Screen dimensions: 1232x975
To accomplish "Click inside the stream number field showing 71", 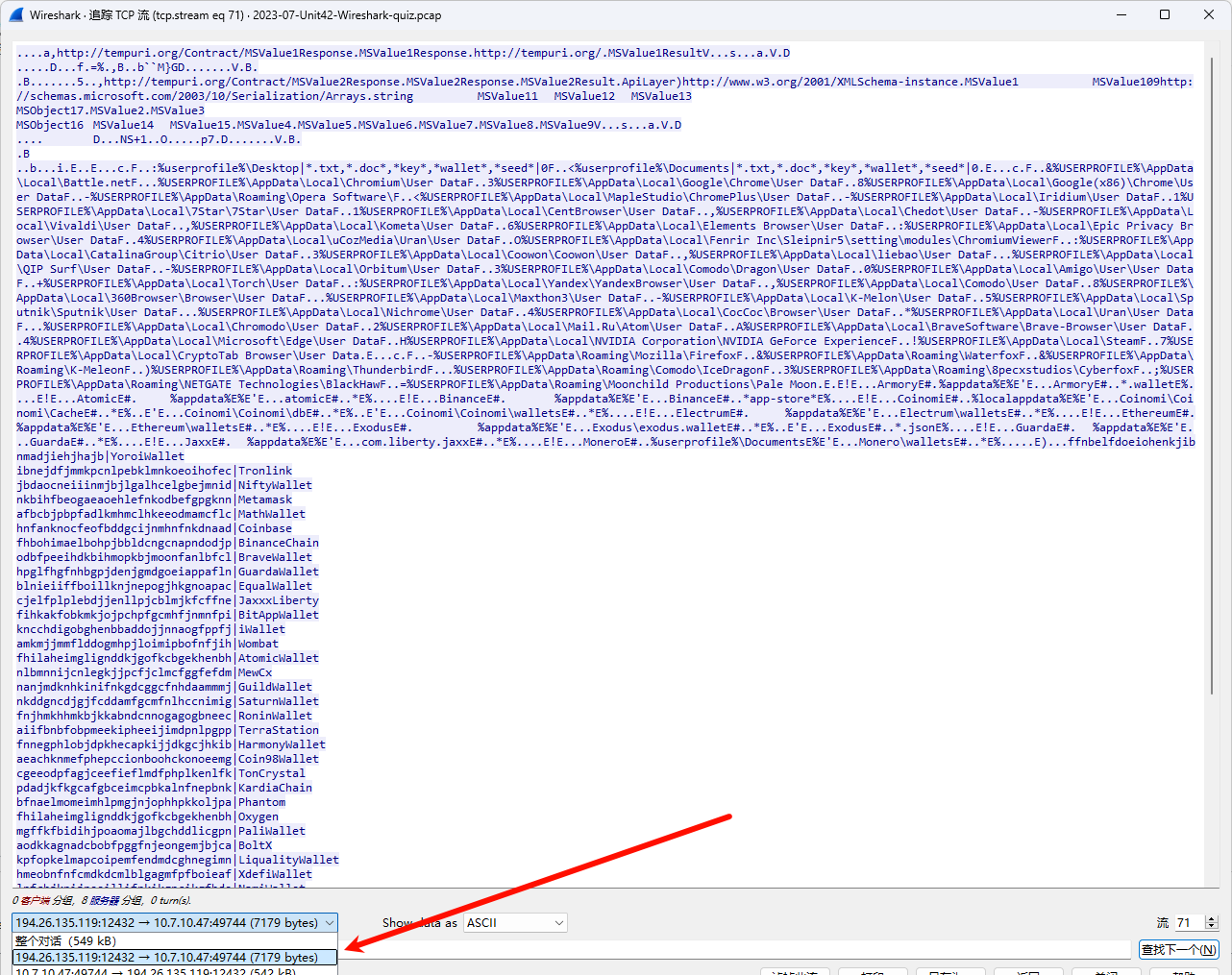I will pos(1187,922).
